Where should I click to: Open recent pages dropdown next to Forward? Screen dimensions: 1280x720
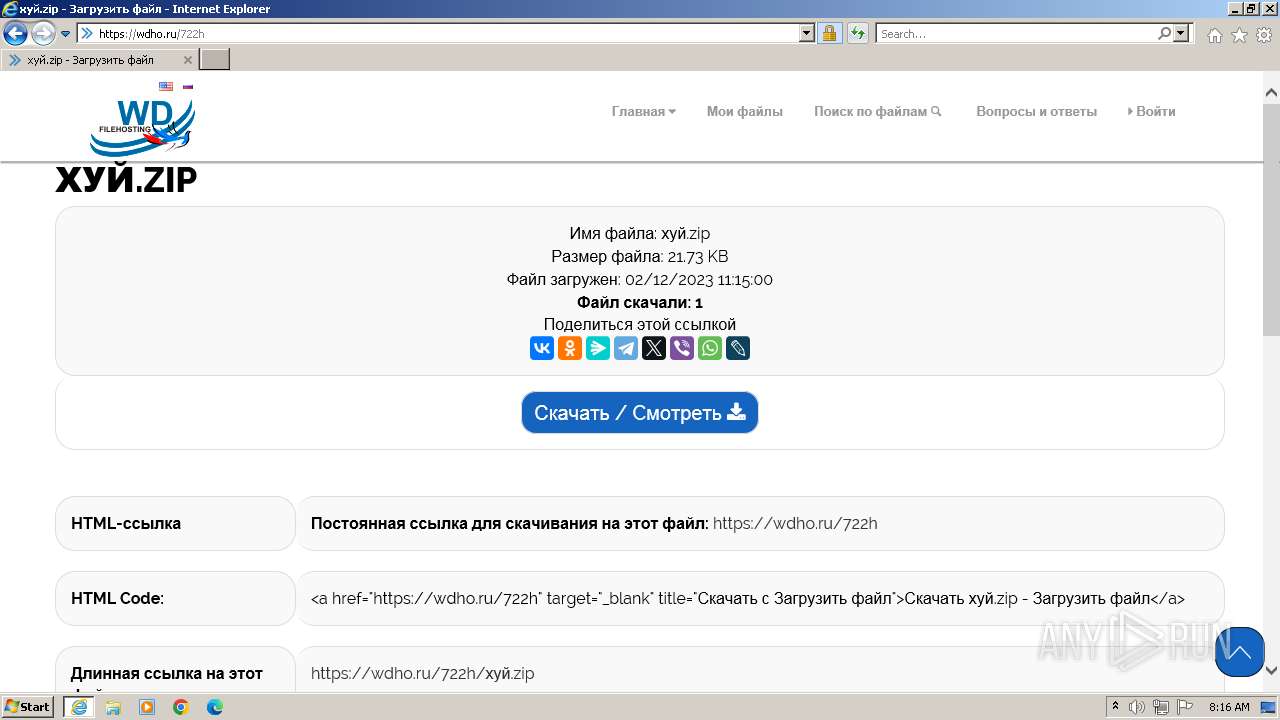click(66, 34)
